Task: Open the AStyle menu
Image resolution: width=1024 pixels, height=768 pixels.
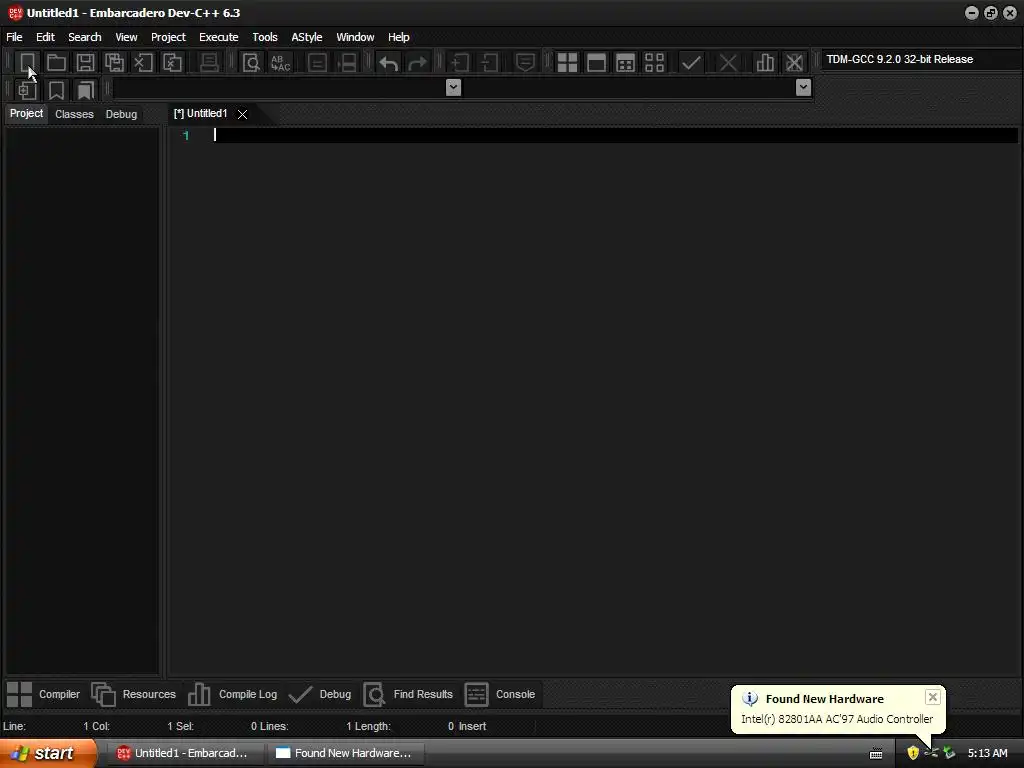Action: point(306,37)
